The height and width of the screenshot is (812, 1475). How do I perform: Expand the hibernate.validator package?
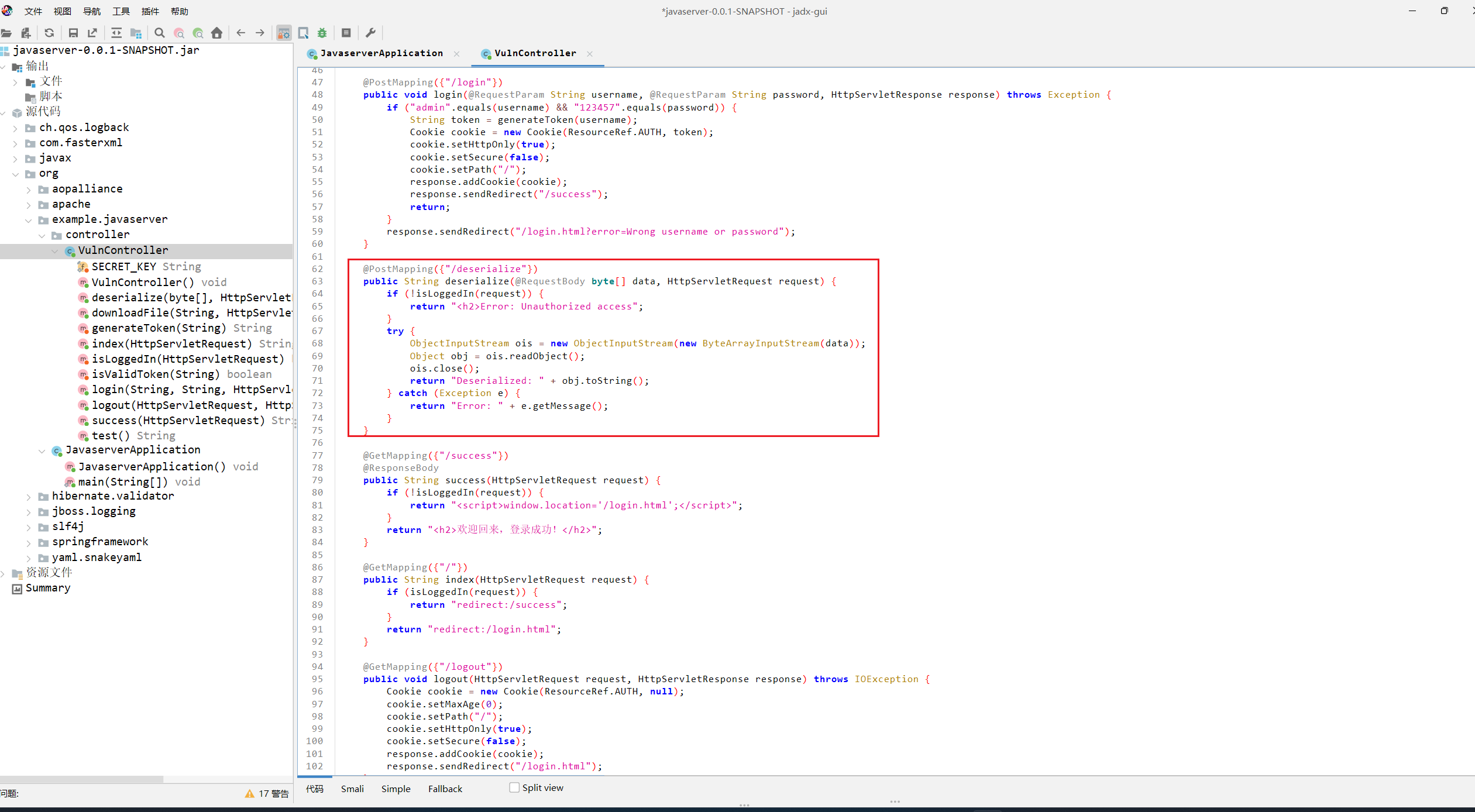[29, 497]
